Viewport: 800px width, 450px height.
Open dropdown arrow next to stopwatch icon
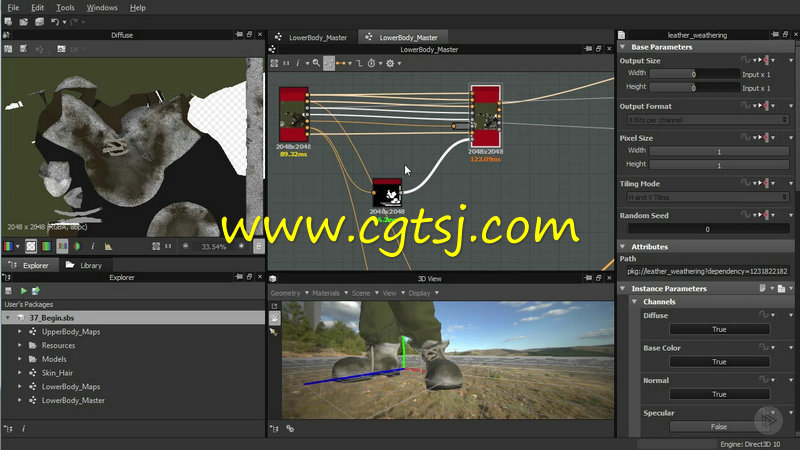(380, 63)
